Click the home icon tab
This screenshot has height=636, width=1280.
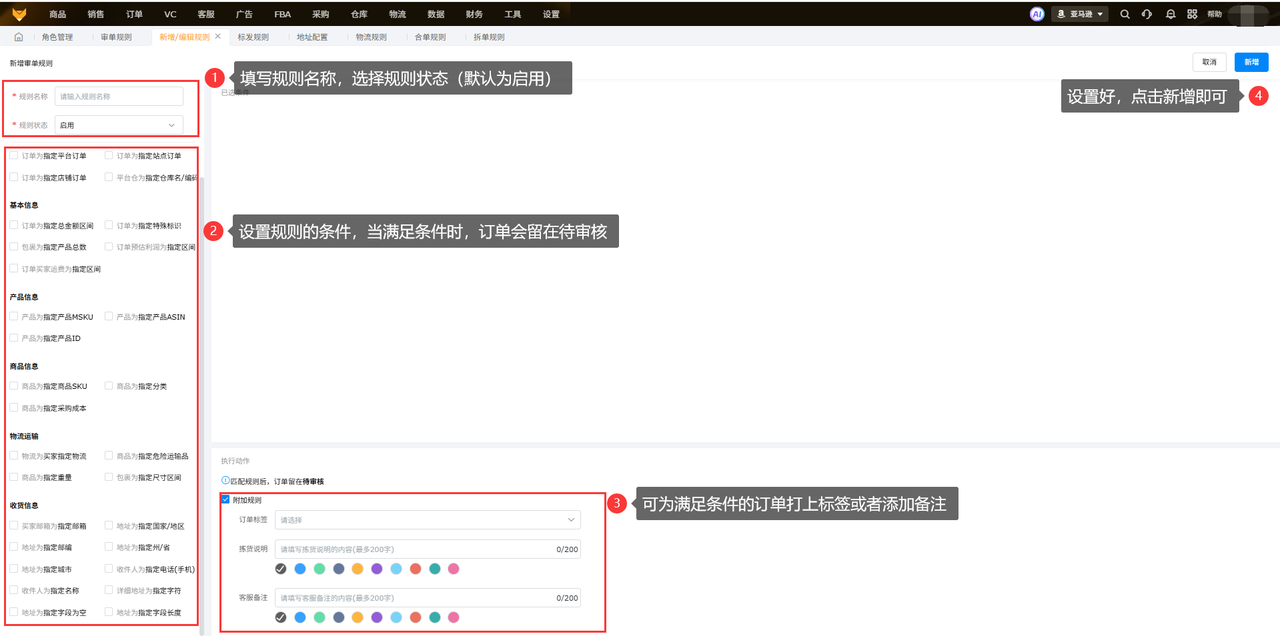[x=18, y=37]
